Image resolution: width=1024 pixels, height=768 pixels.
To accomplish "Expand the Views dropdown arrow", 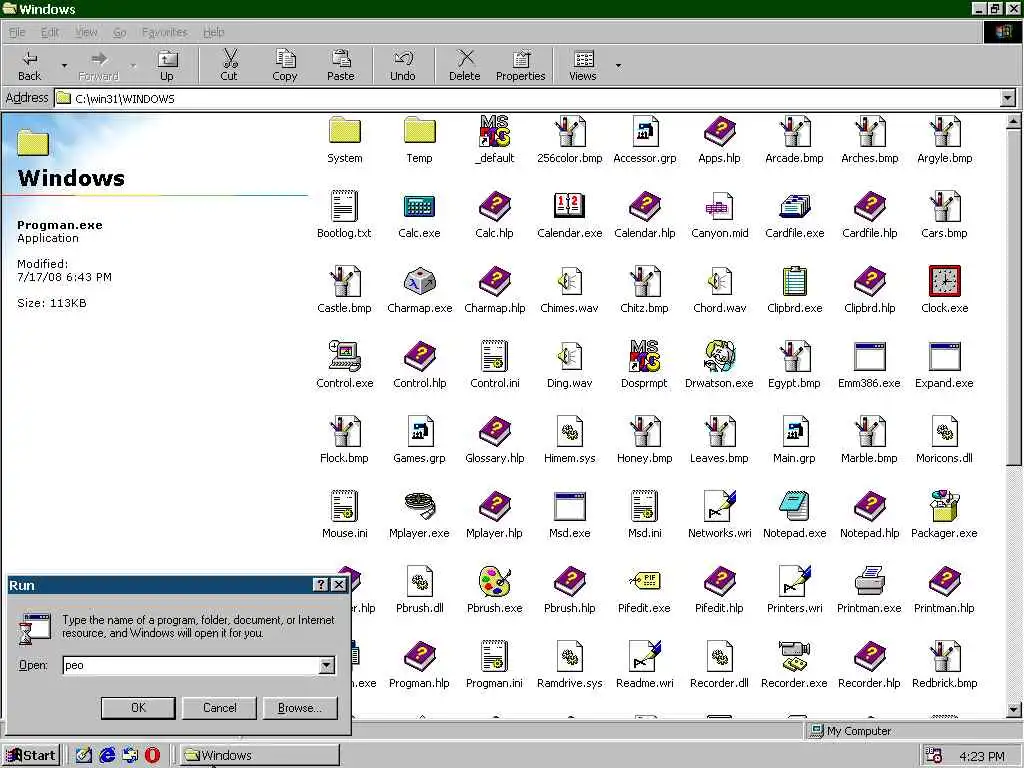I will click(x=618, y=65).
